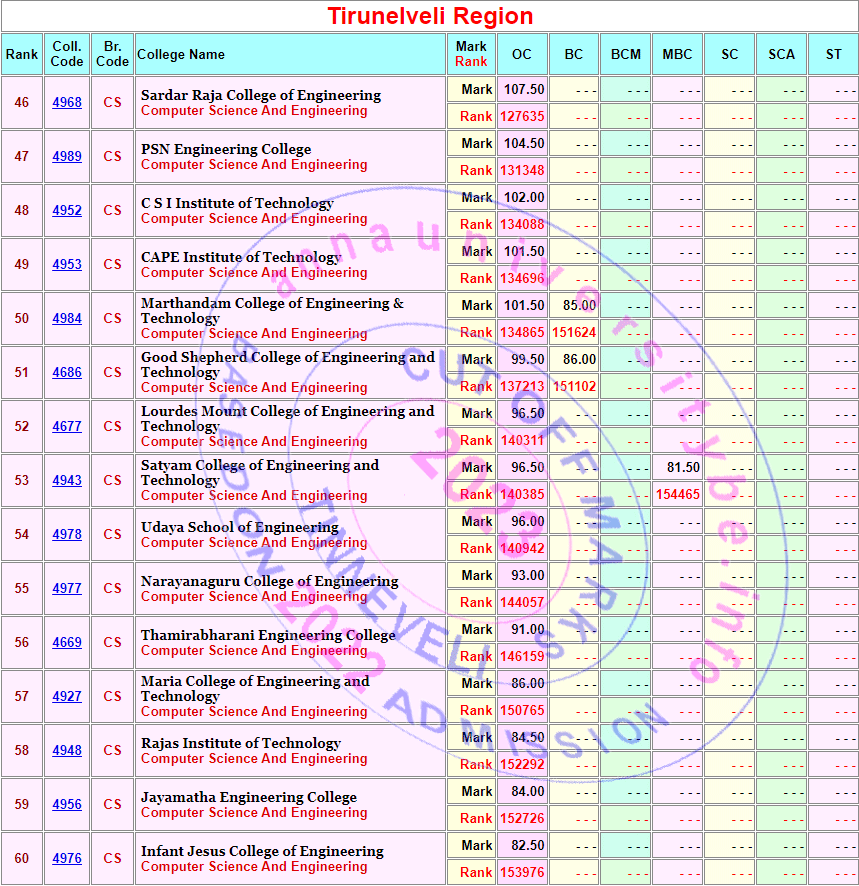The image size is (859, 886).
Task: Select college code 4943 link
Action: pyautogui.click(x=67, y=481)
